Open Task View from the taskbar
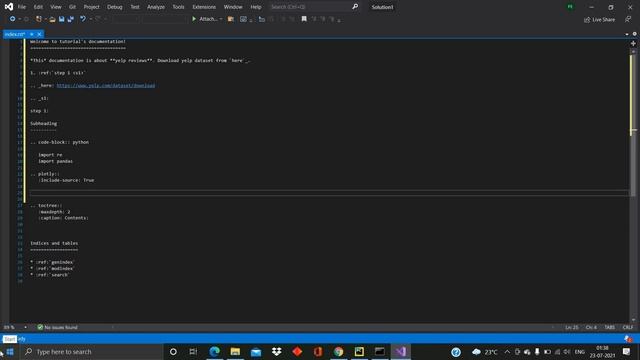 (x=193, y=351)
